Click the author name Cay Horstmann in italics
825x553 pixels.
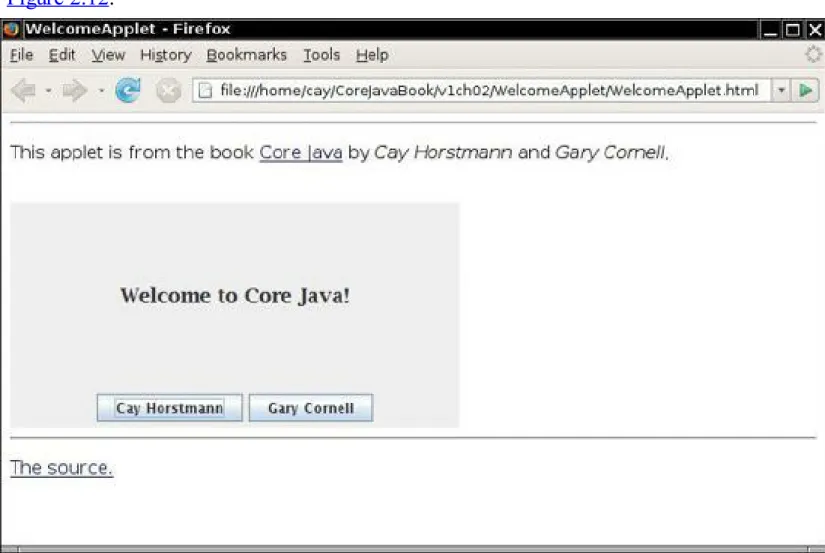click(x=442, y=153)
